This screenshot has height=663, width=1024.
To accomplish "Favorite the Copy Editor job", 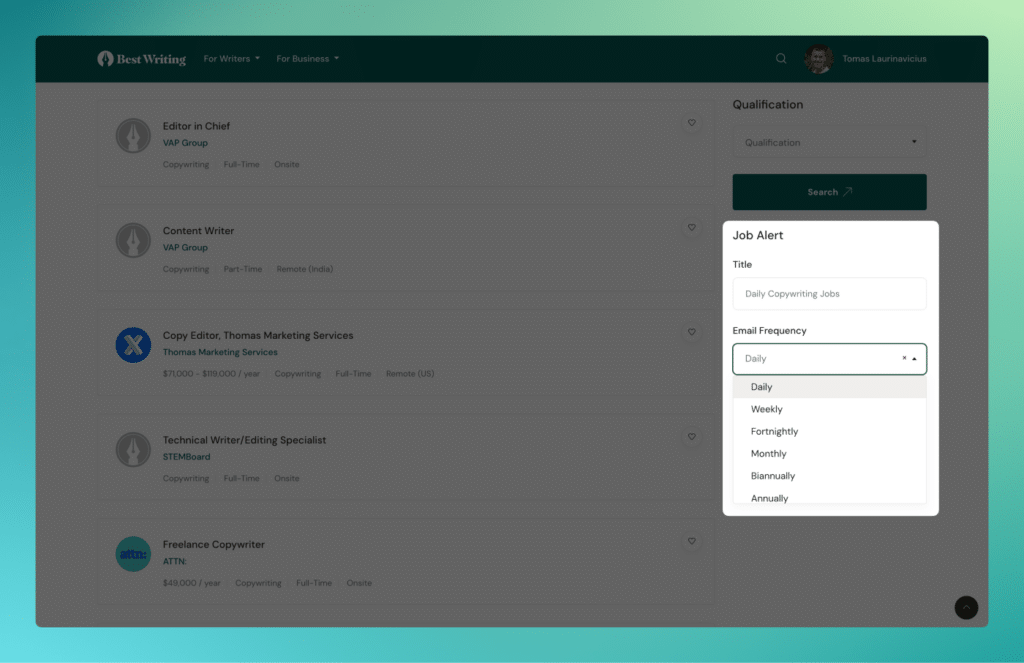I will click(692, 332).
